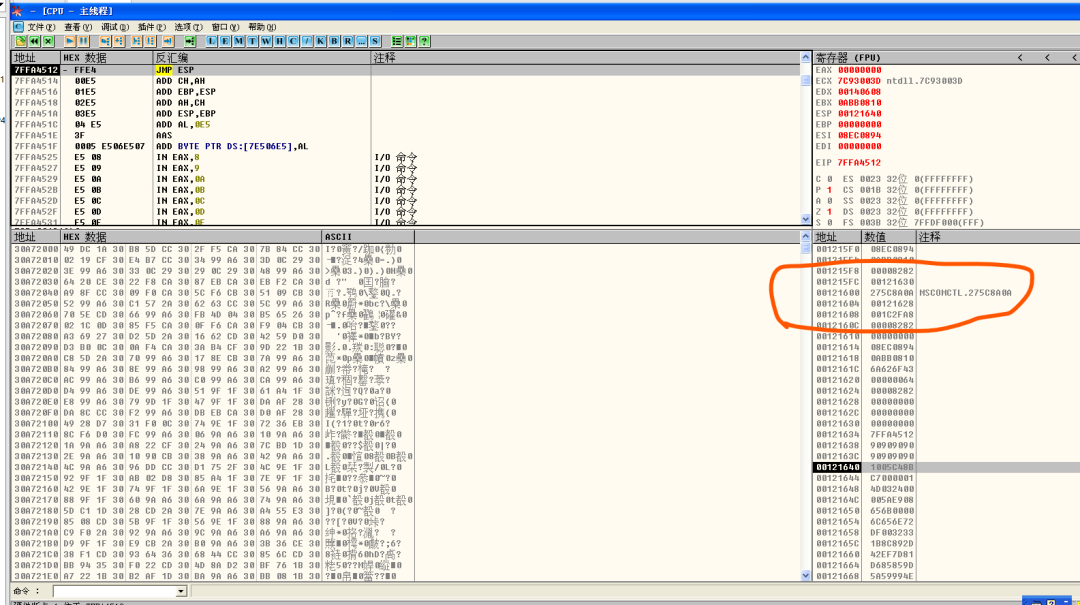Click the Z flag value in registers
The height and width of the screenshot is (605, 1080).
829,212
